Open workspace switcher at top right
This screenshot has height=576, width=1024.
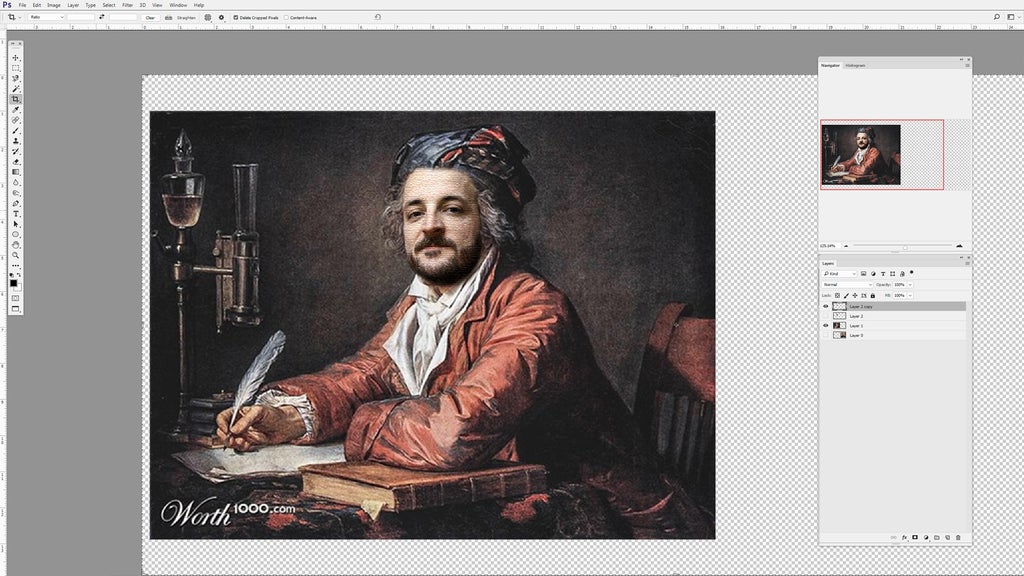pyautogui.click(x=1010, y=17)
